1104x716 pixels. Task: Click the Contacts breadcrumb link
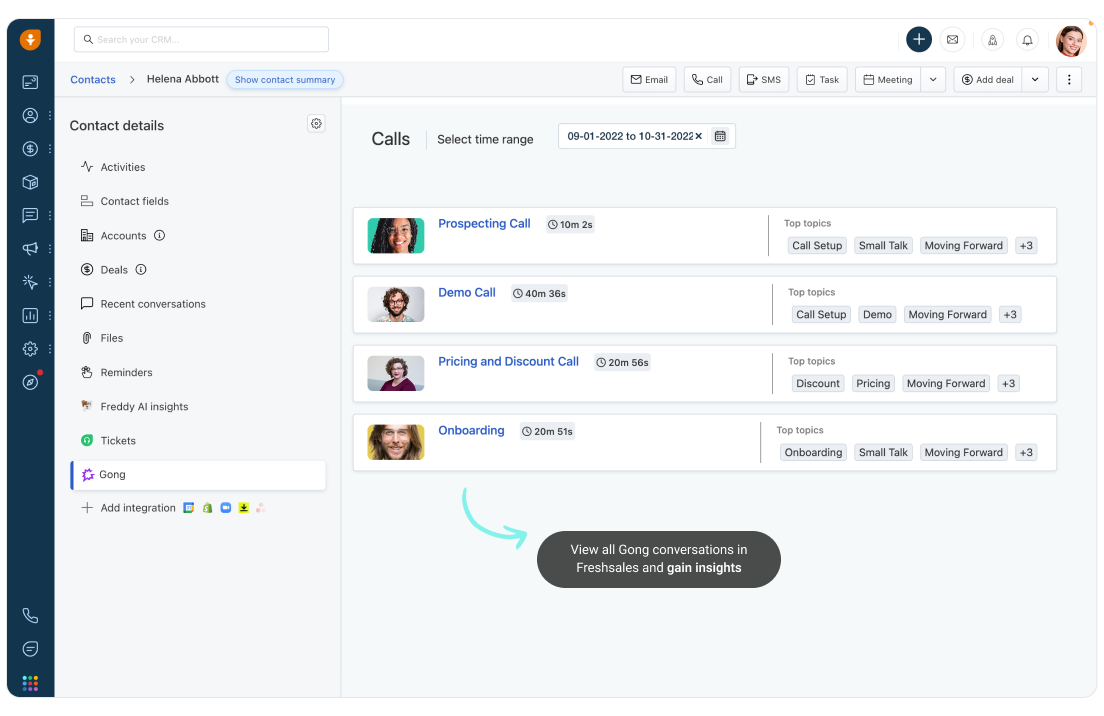coord(93,80)
